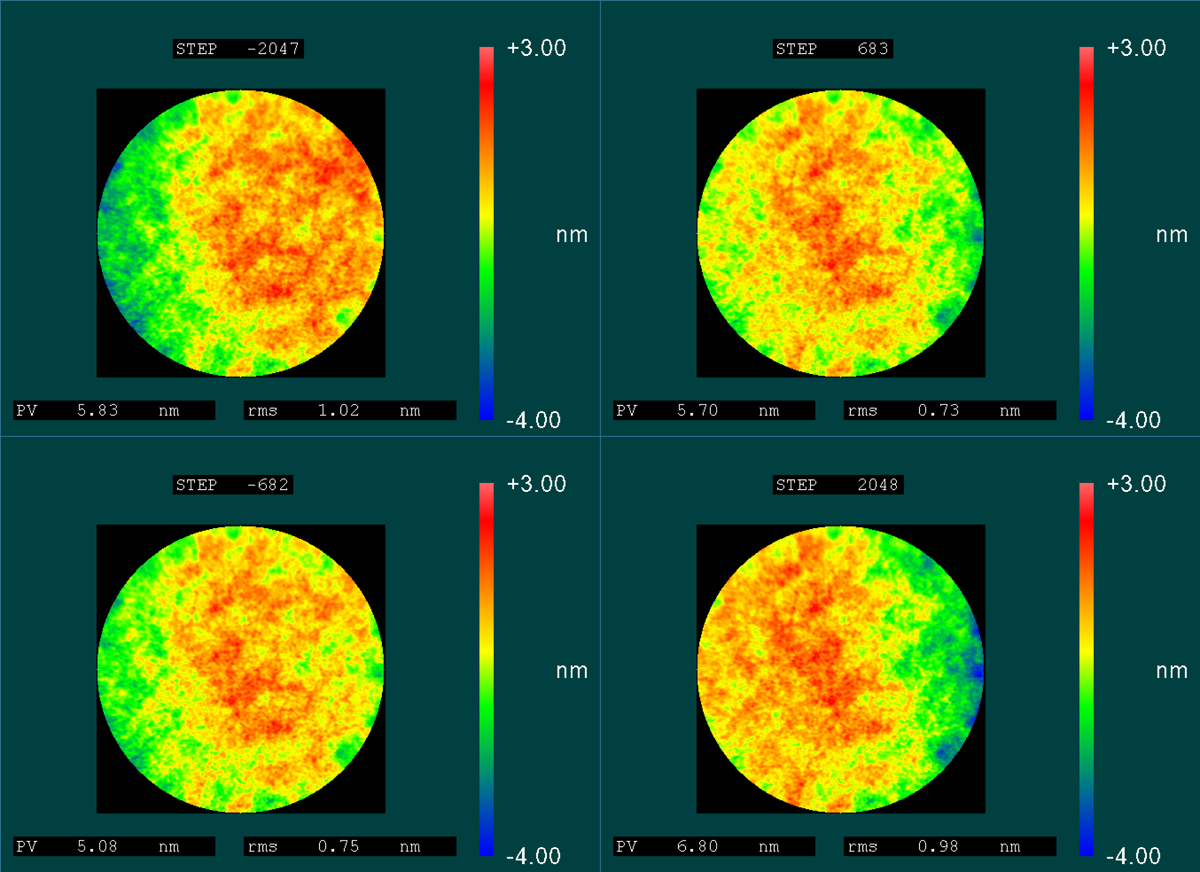
Task: Click the PV 5.83 nm readout
Action: click(x=114, y=410)
